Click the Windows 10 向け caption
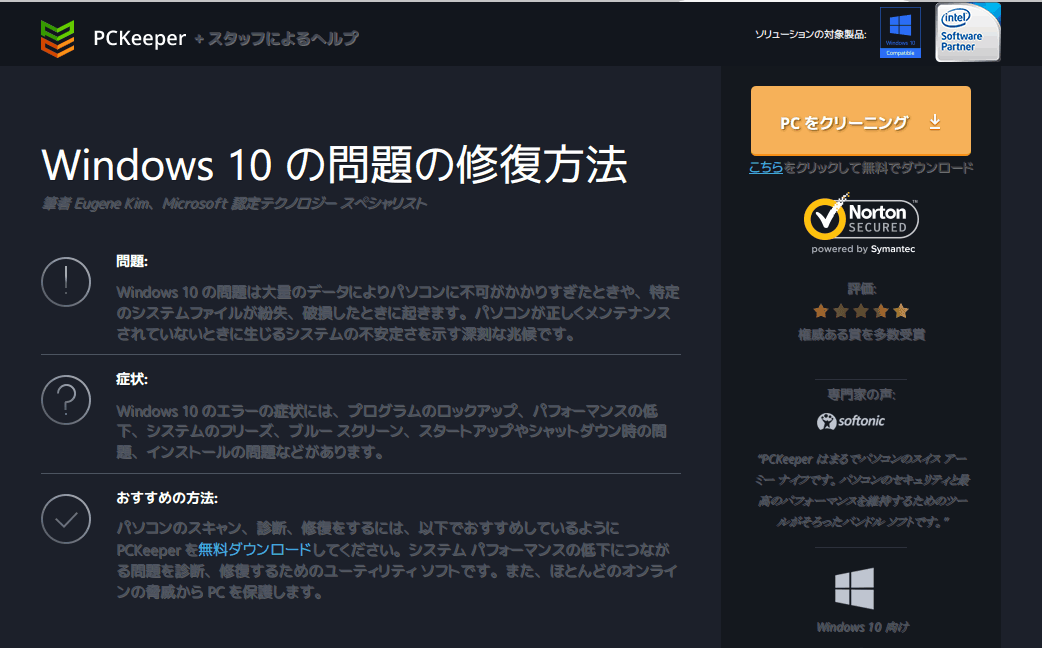The width and height of the screenshot is (1042, 648). pos(861,627)
